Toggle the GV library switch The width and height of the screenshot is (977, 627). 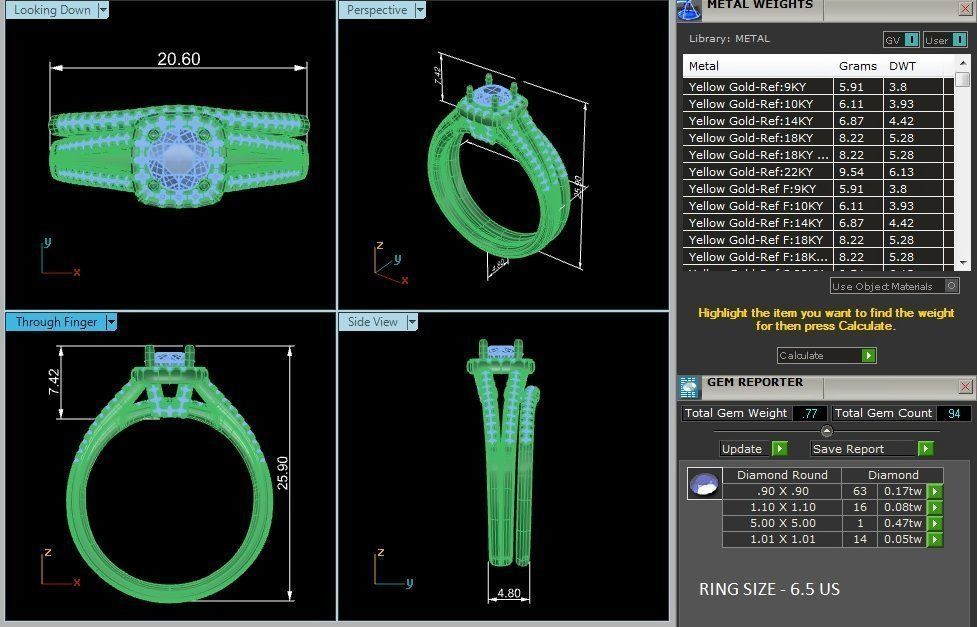click(x=911, y=40)
